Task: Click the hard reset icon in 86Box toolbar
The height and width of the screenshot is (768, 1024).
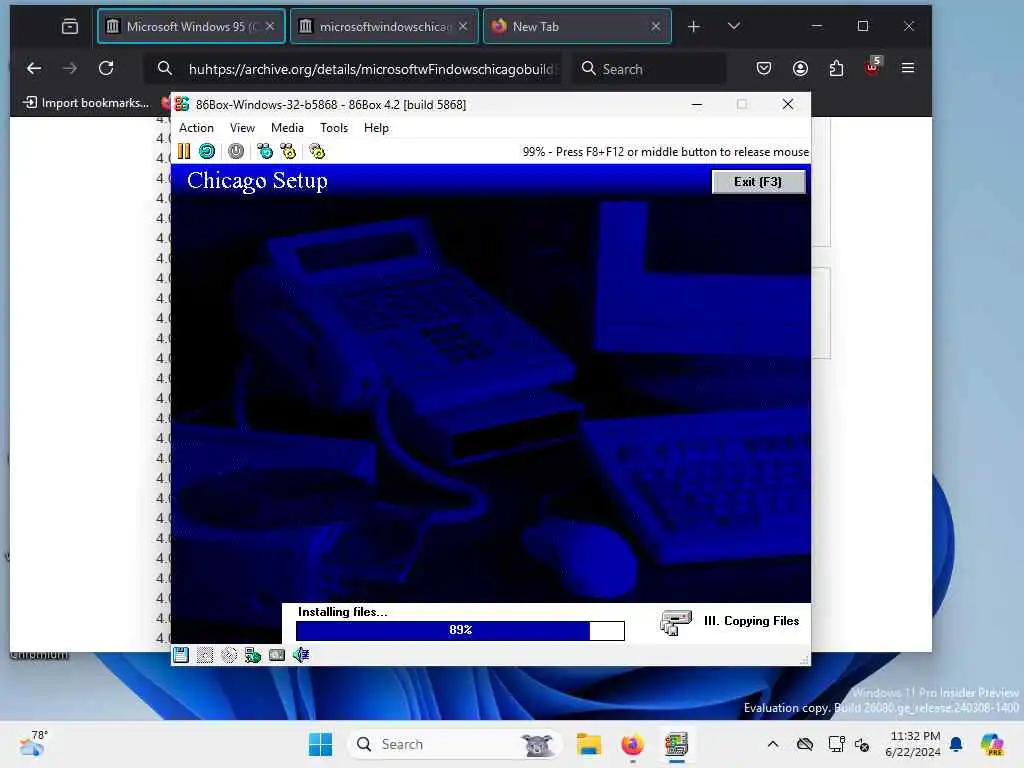Action: pos(207,152)
